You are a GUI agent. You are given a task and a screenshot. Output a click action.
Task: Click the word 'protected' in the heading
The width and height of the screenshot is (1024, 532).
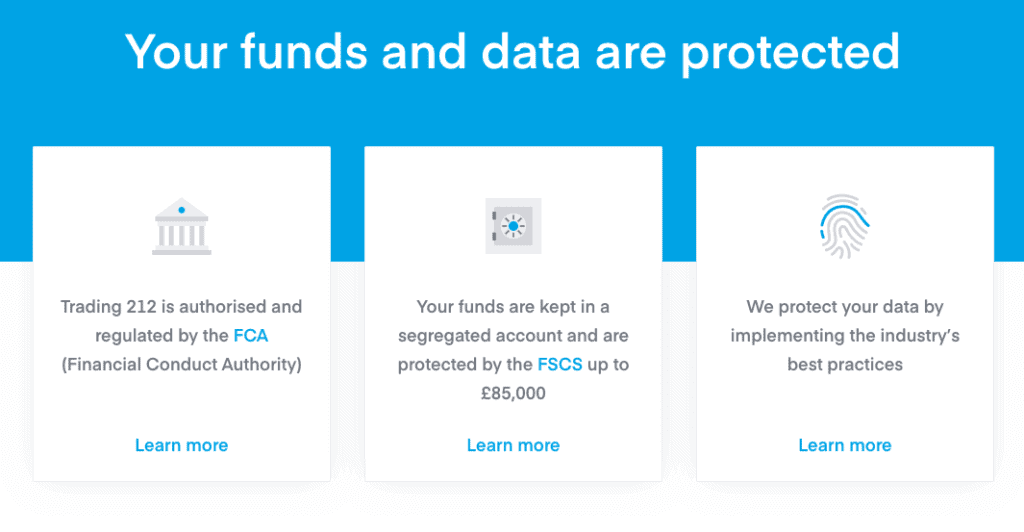(x=790, y=54)
